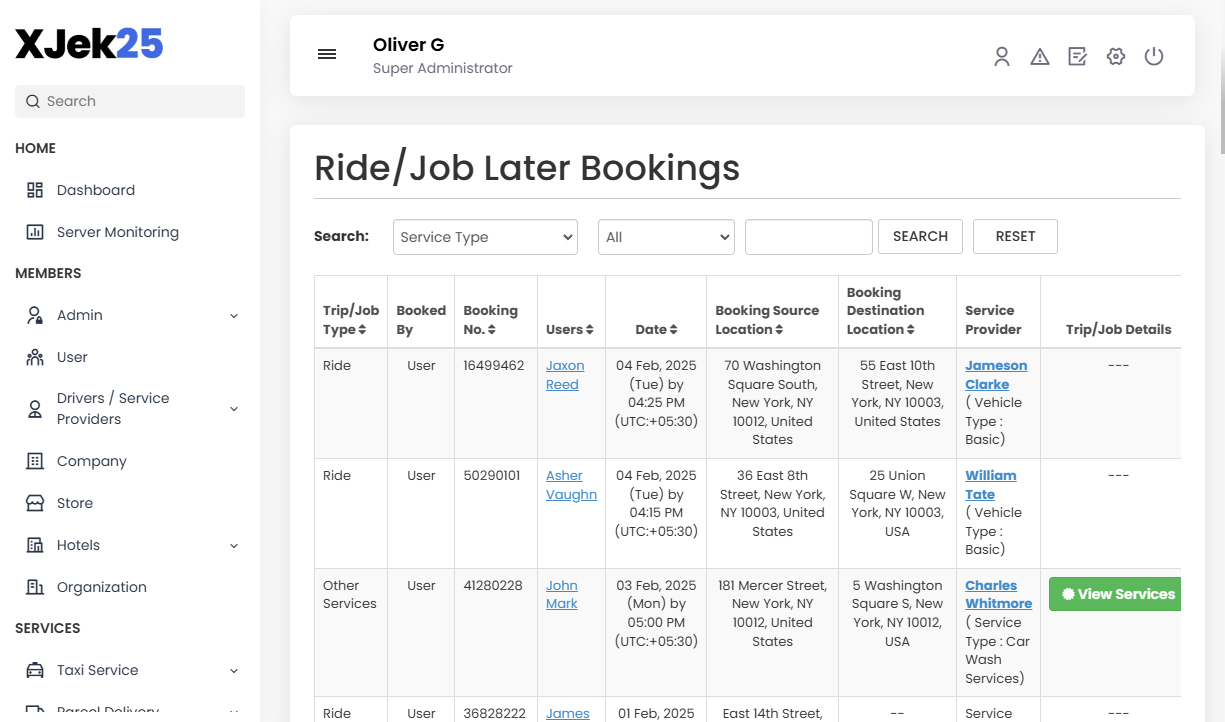This screenshot has height=722, width=1225.
Task: Click the XJek25 logo
Action: click(89, 43)
